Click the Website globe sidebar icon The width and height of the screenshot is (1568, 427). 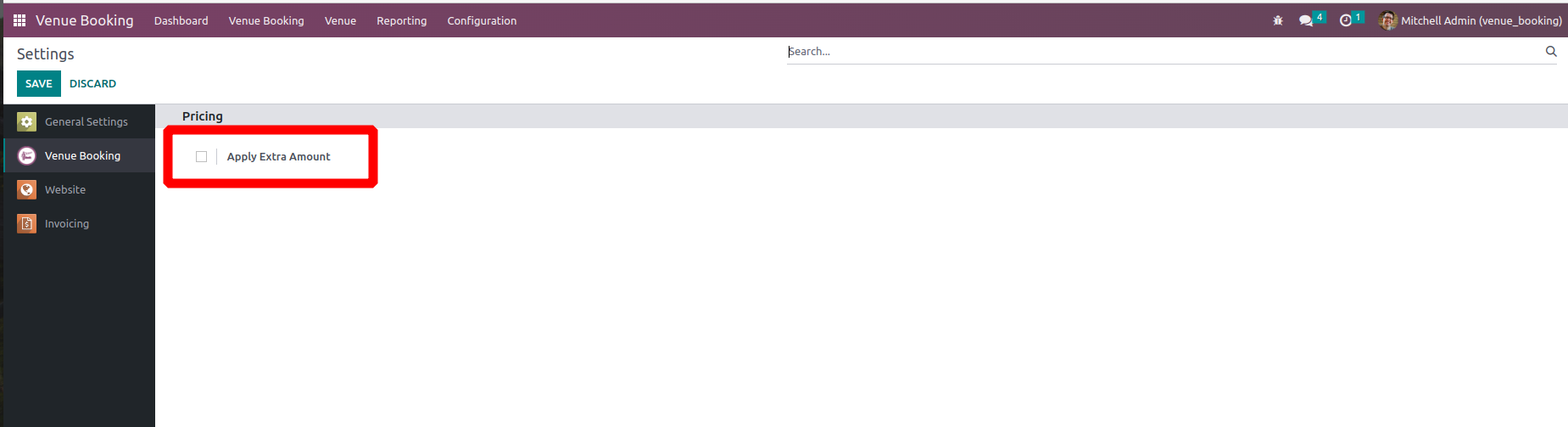[27, 190]
